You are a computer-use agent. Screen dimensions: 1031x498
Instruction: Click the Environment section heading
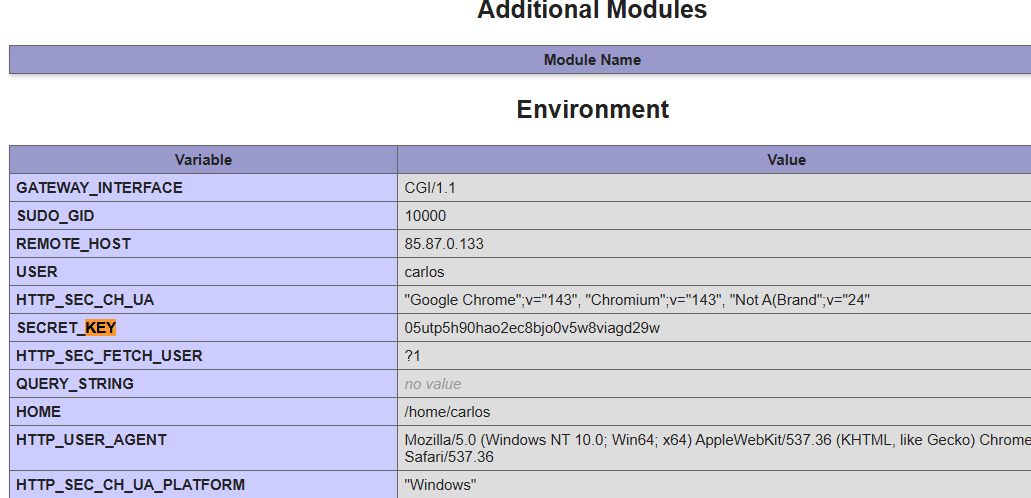(x=592, y=109)
